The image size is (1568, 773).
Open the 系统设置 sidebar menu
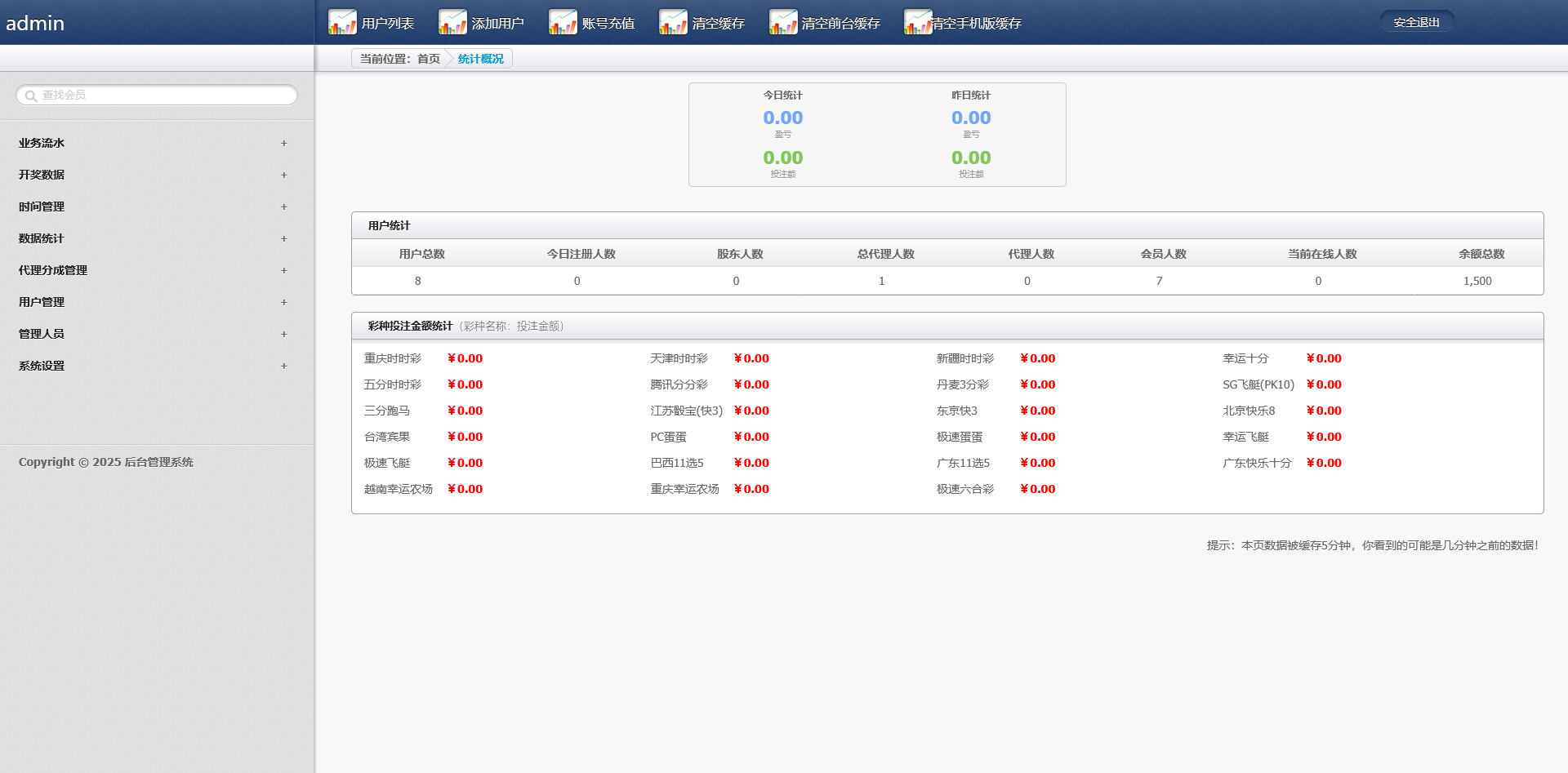pos(42,366)
